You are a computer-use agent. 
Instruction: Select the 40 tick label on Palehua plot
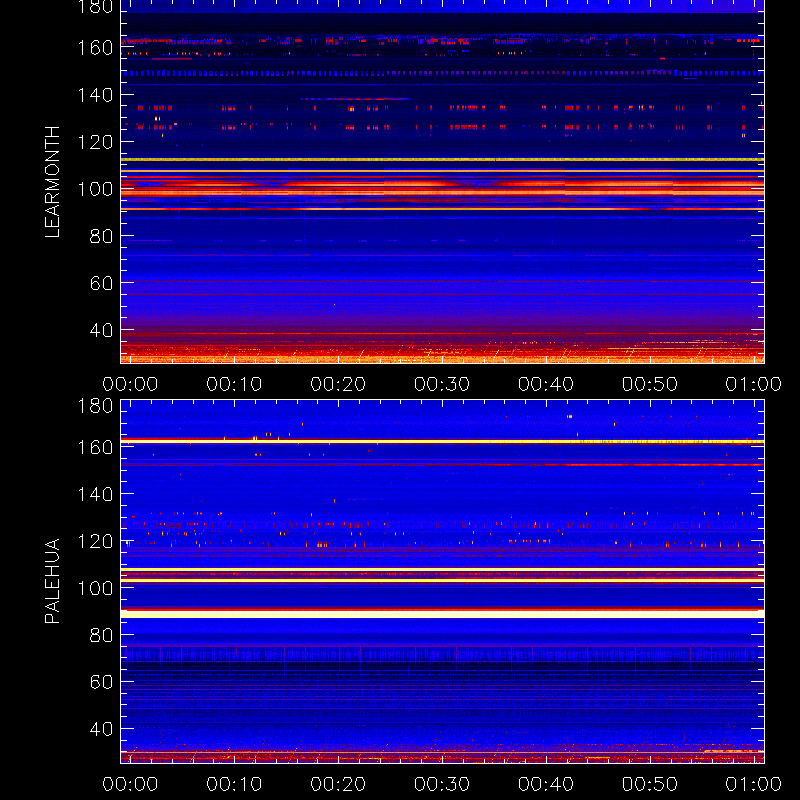[101, 729]
